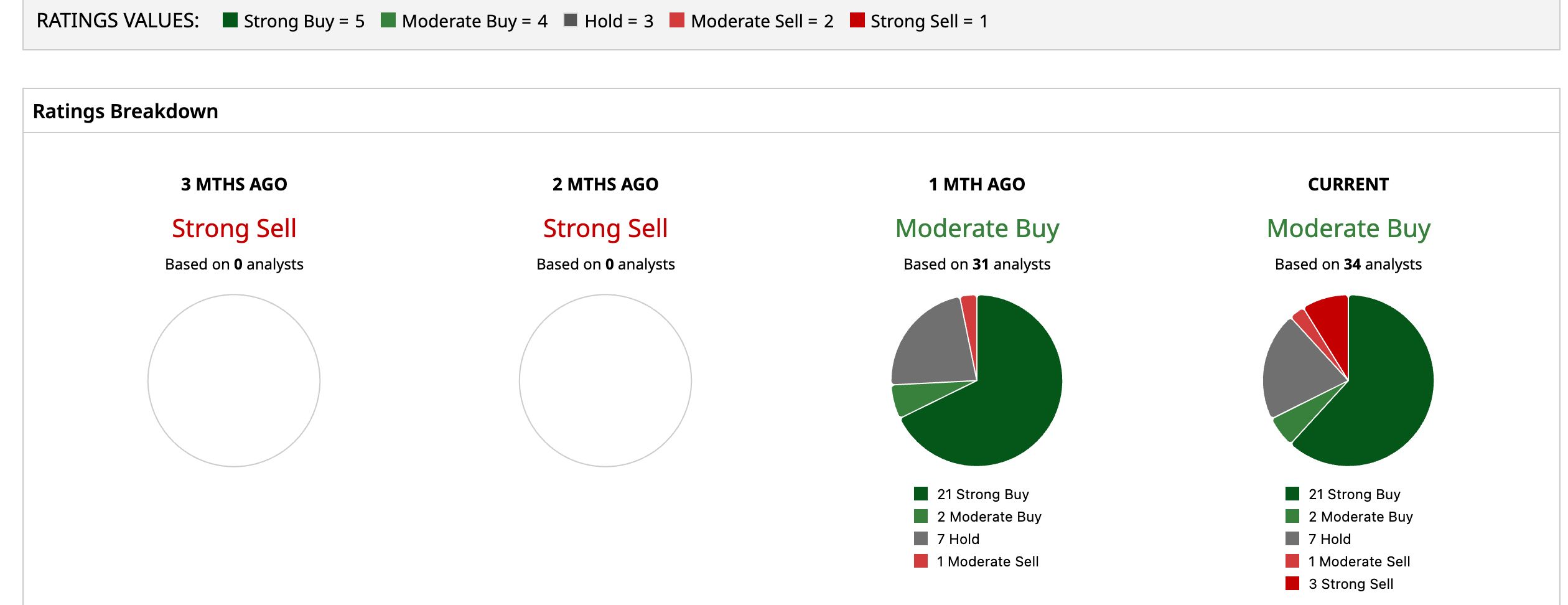This screenshot has width=1568, height=605.
Task: Click the '3 Strong Sell' legend item under CURRENT
Action: coord(1339,584)
